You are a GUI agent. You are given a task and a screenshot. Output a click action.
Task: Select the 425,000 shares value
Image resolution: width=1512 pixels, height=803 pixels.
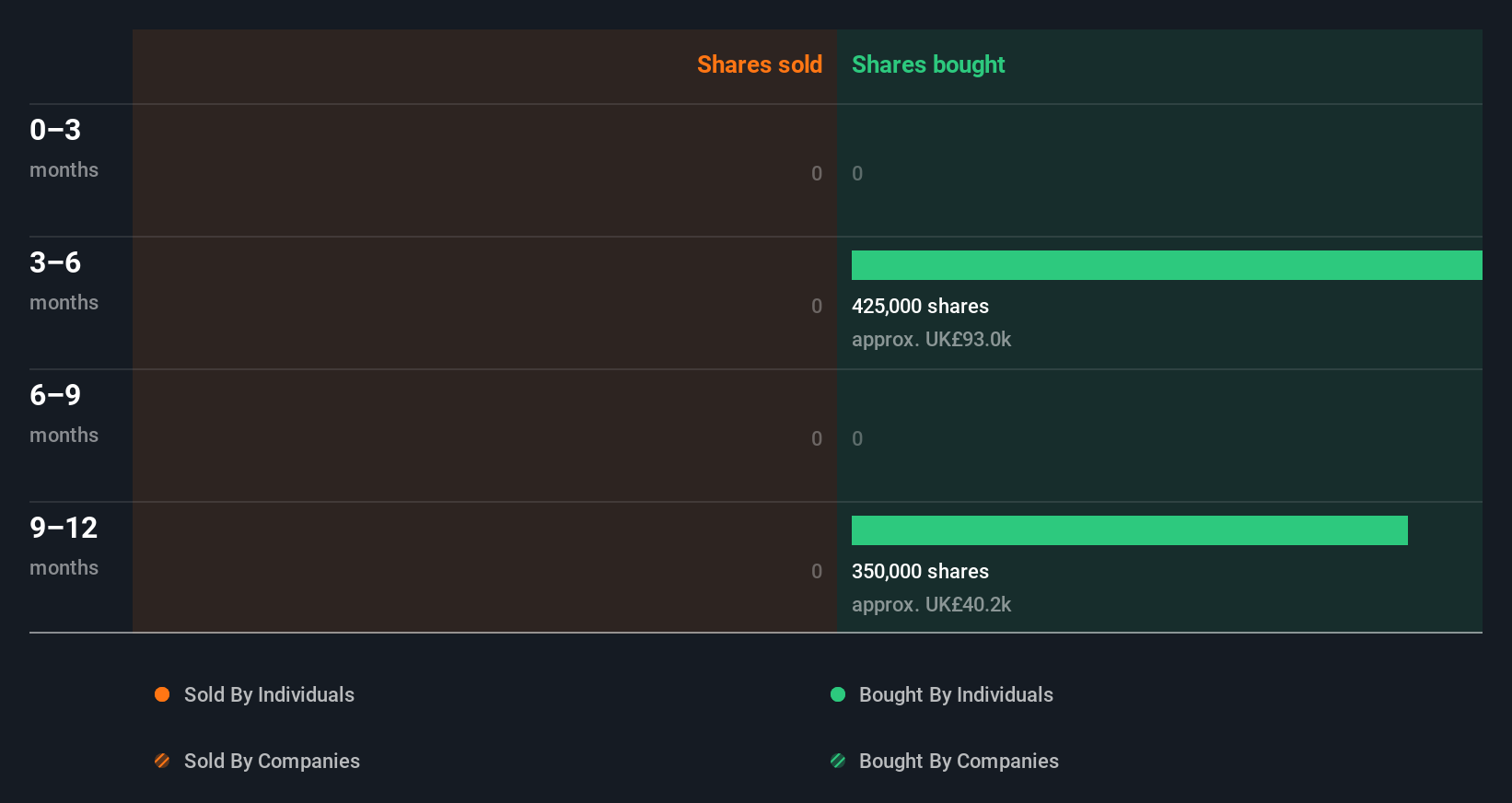pyautogui.click(x=920, y=307)
